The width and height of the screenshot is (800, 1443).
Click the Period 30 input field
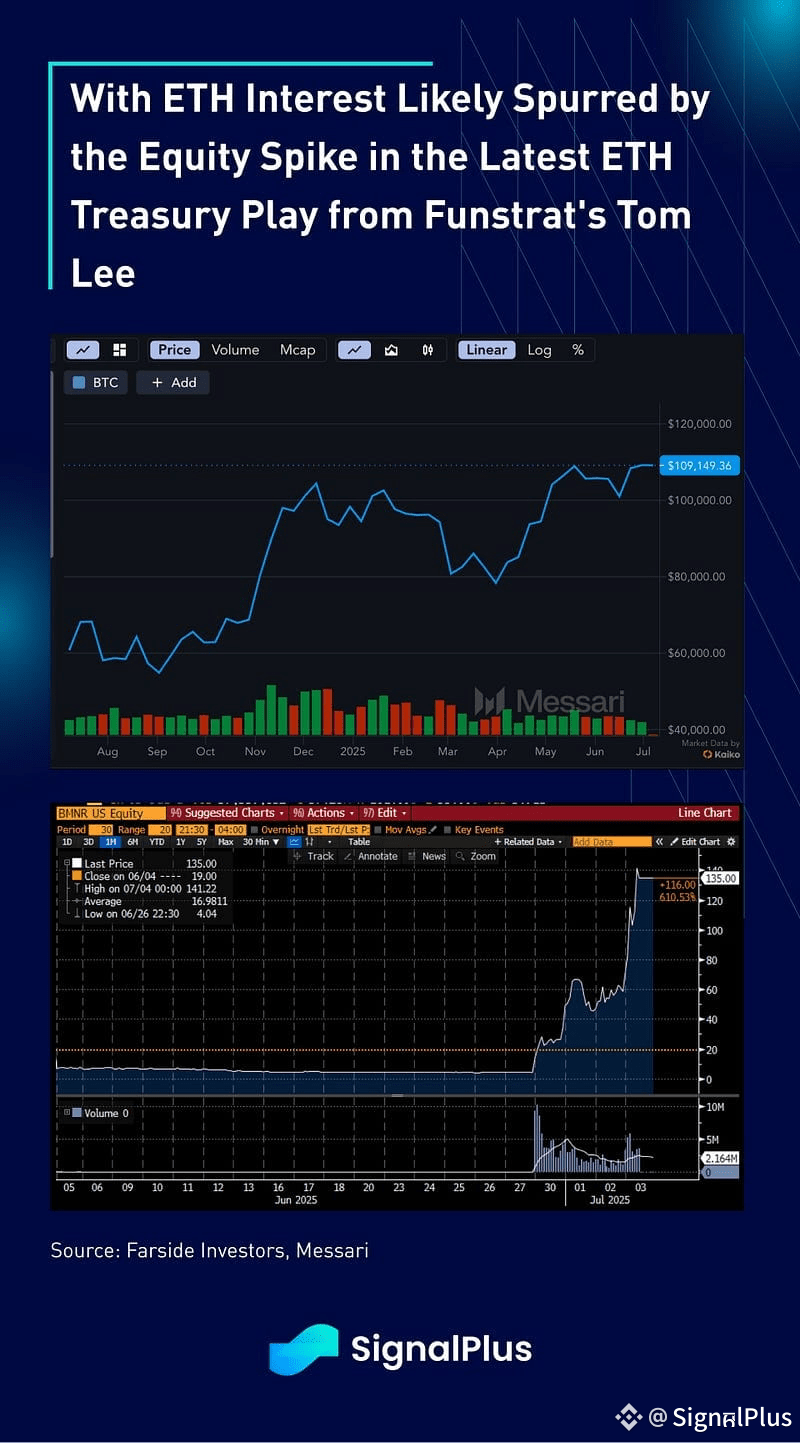coord(101,830)
